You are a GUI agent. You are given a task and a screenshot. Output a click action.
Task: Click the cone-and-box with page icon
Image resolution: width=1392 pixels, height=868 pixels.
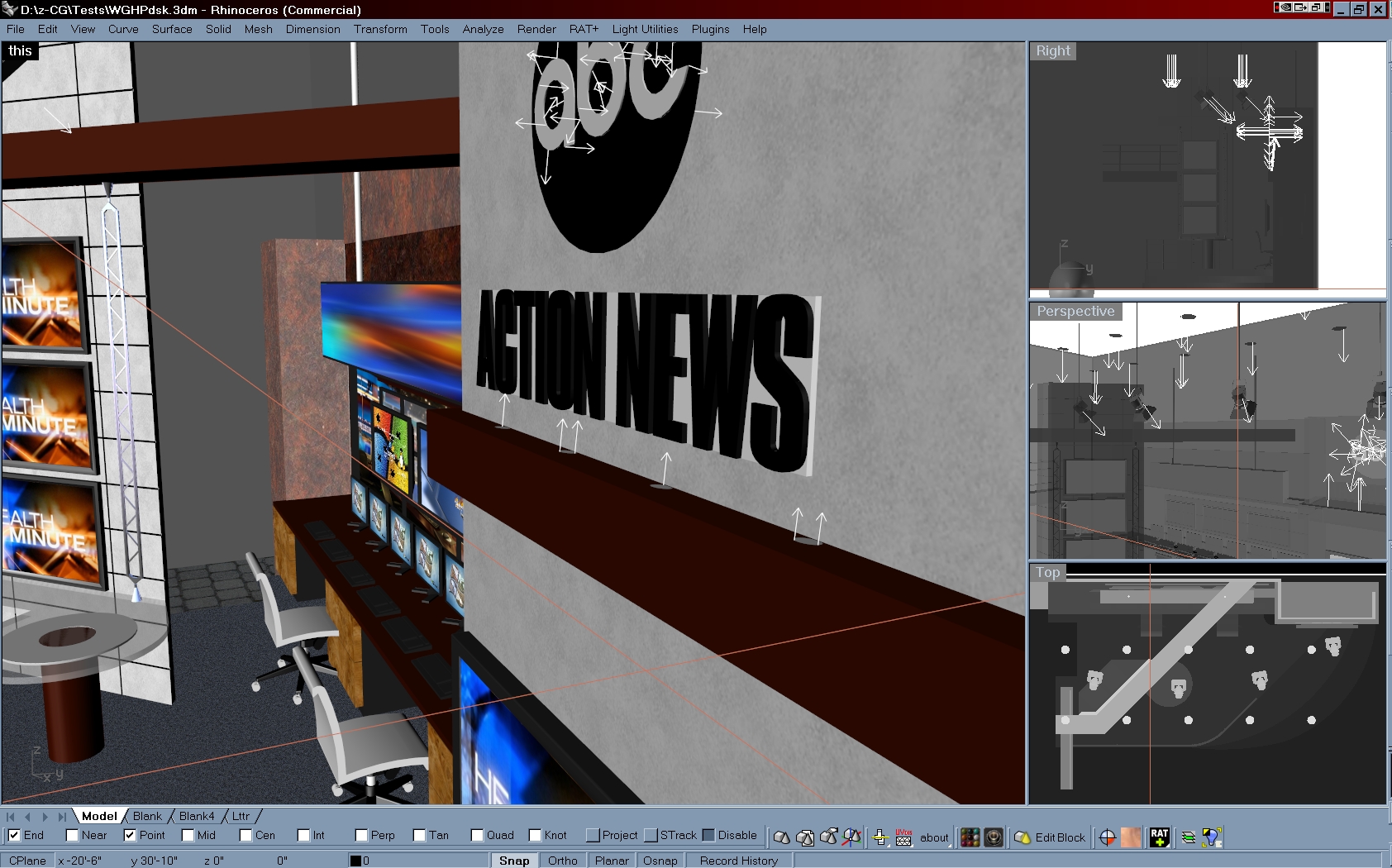pos(804,837)
